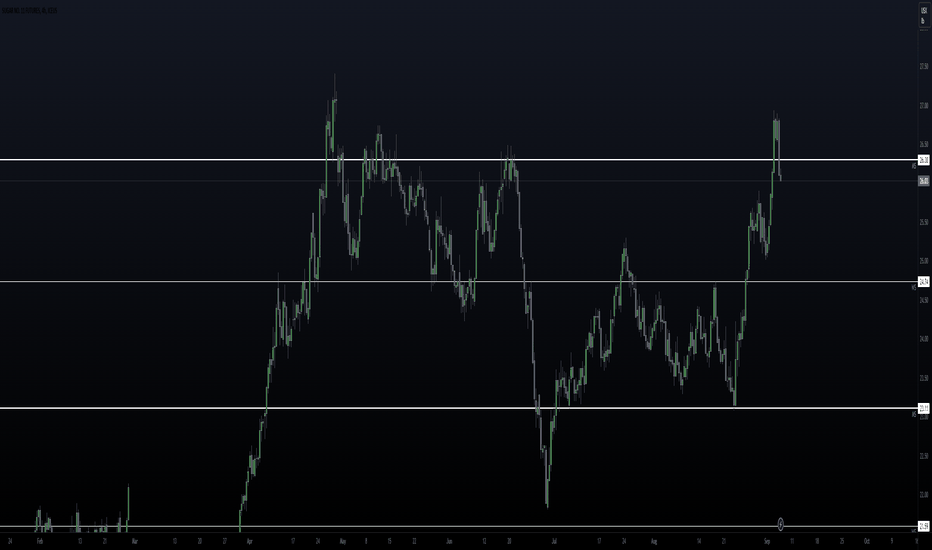Click the 23.50 price scale value
Screen dimensions: 932x550
(x=924, y=378)
